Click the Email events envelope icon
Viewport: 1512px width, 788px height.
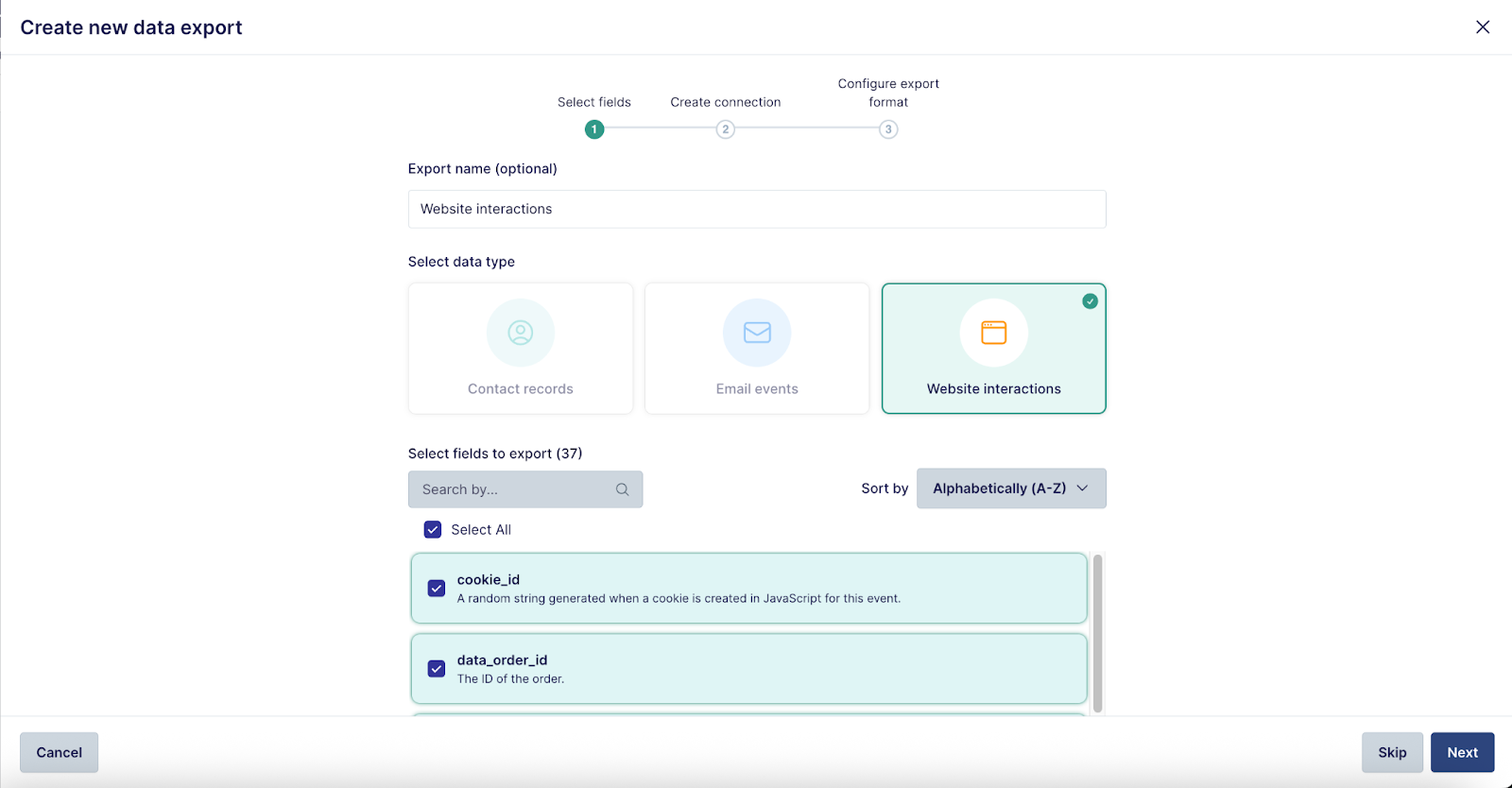point(757,333)
